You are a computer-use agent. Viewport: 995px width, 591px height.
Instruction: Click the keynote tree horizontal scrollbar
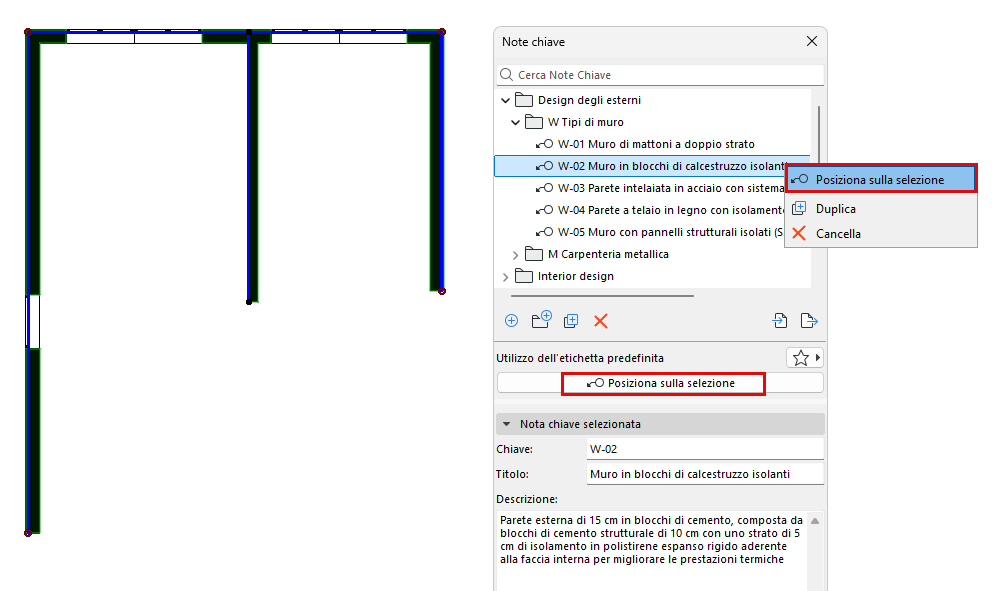tap(602, 296)
